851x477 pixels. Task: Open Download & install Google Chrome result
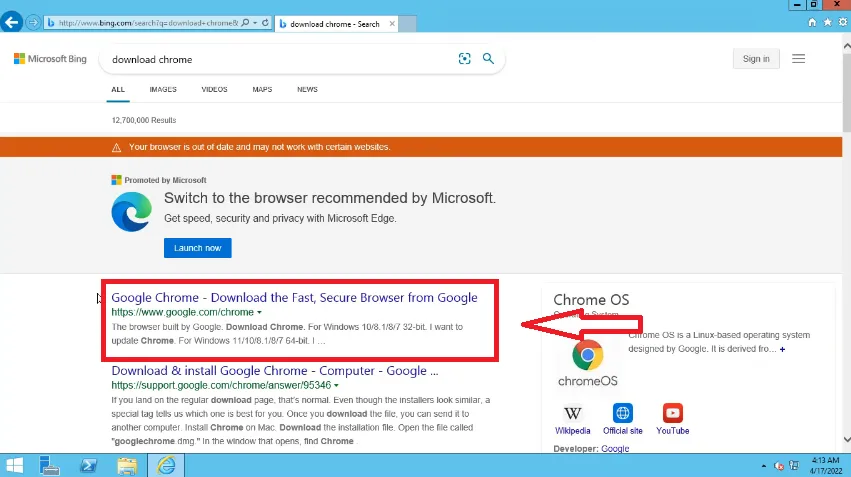tap(275, 371)
